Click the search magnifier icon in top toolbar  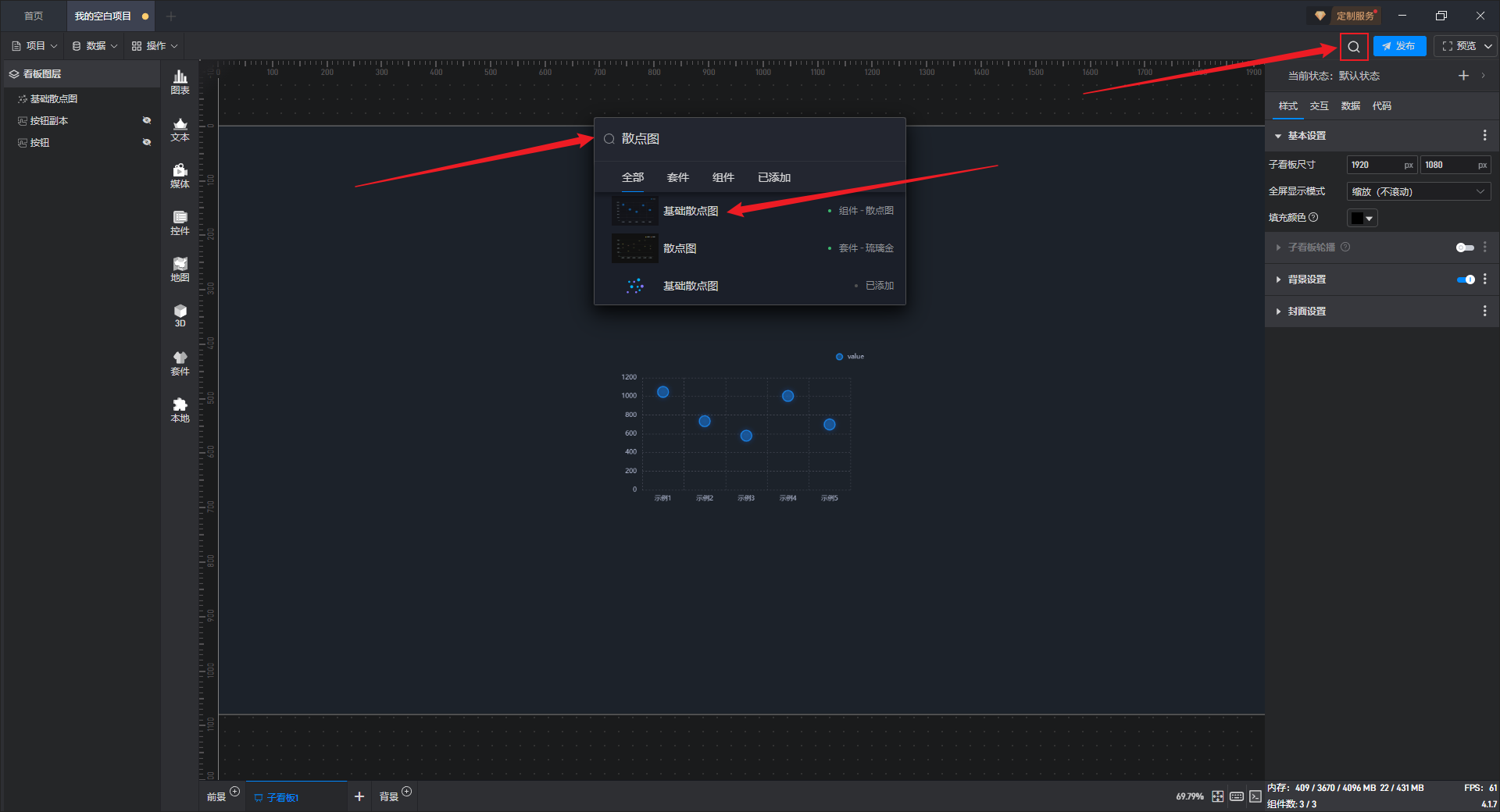pyautogui.click(x=1354, y=47)
